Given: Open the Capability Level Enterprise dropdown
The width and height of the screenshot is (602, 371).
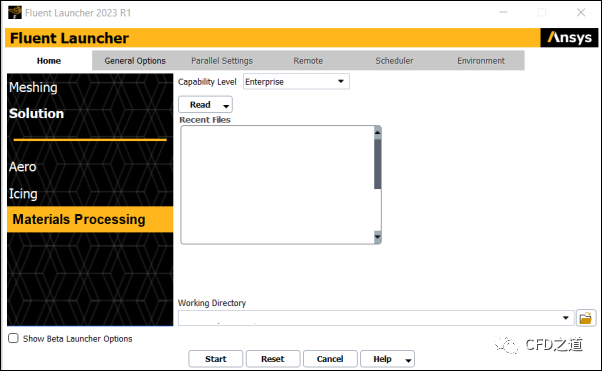Looking at the screenshot, I should 296,81.
